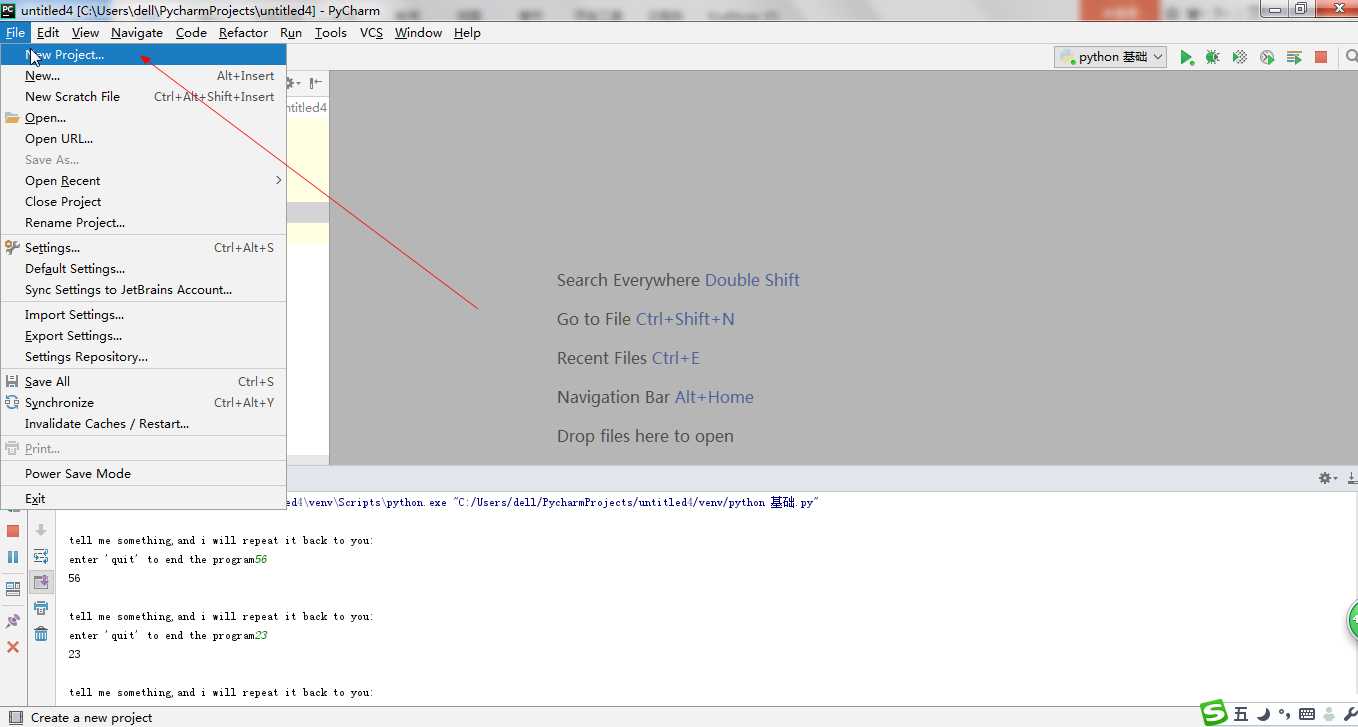Screen dimensions: 1358x727
Task: Open the wrench tools icon in IME bar
Action: pyautogui.click(x=1350, y=714)
